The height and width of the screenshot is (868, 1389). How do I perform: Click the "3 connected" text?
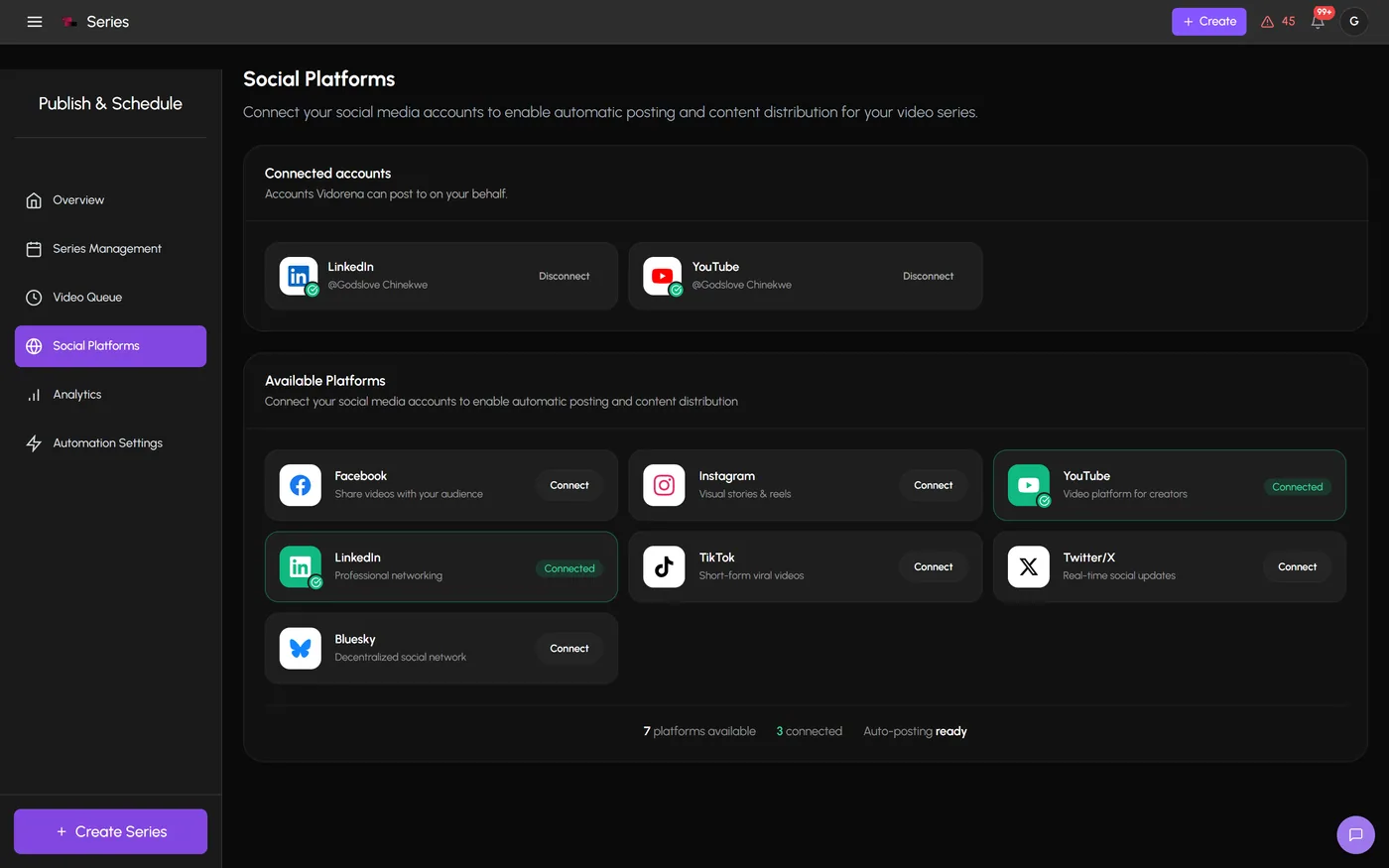coord(809,731)
